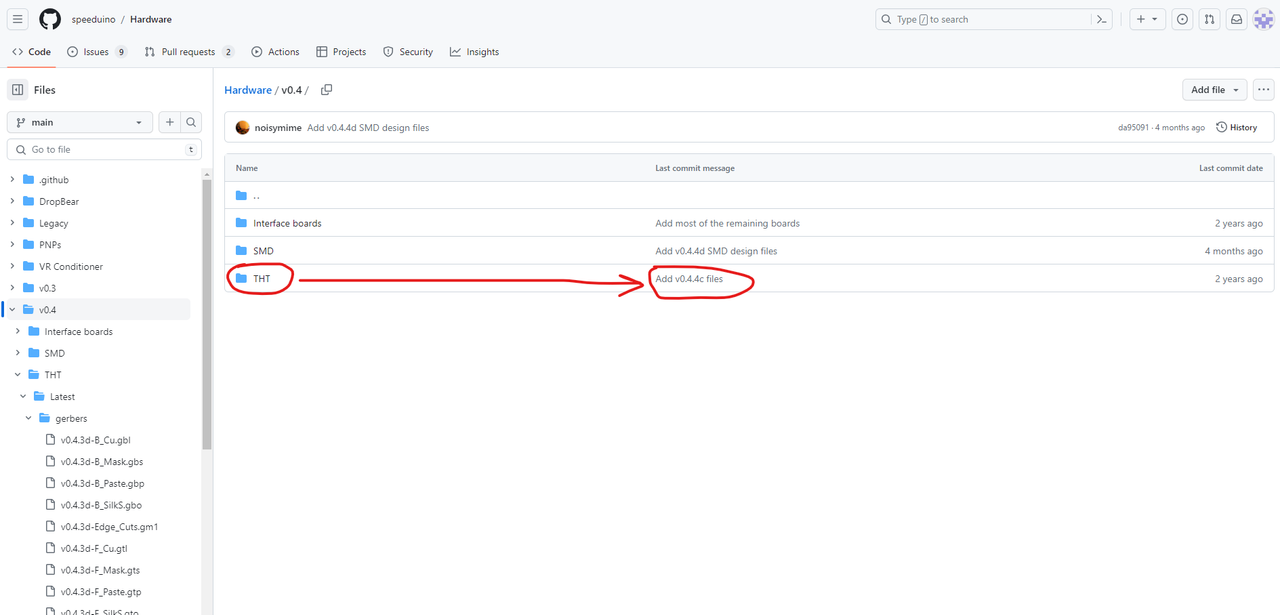Expand the Legacy folder in tree
The image size is (1280, 615).
[12, 223]
